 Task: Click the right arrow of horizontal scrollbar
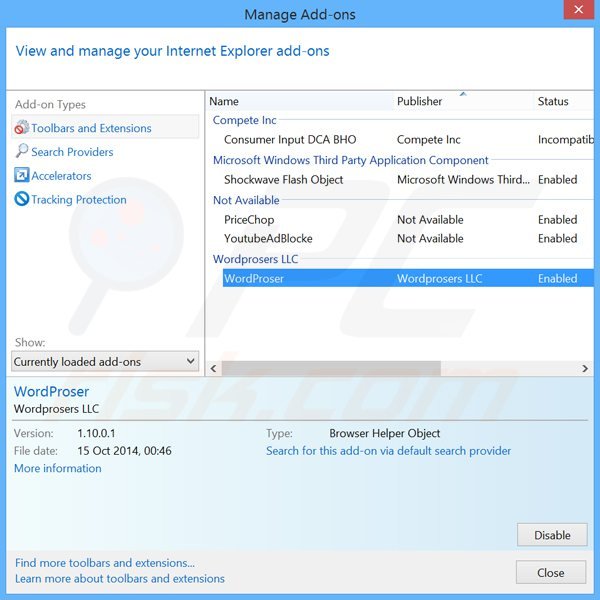585,368
